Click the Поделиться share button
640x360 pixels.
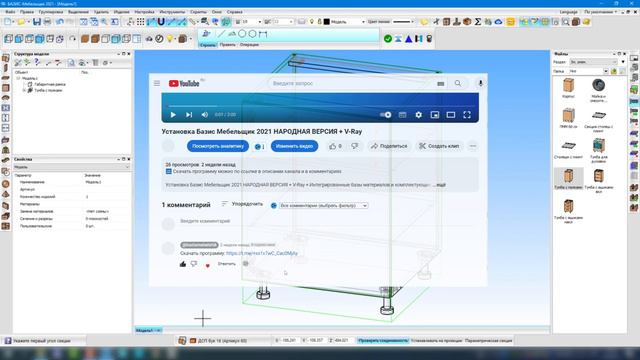[x=389, y=146]
